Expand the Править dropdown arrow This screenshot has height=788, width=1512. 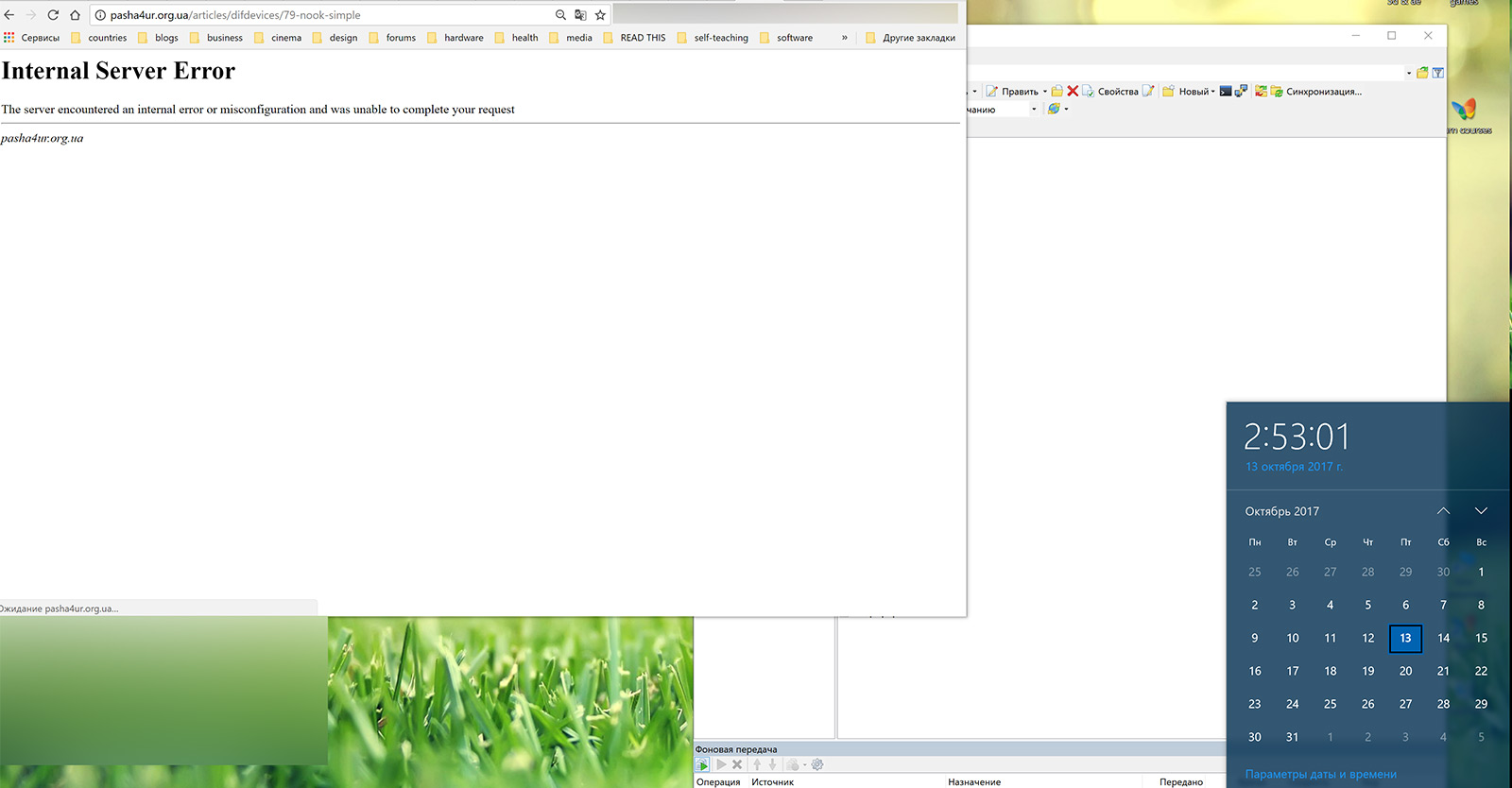click(1045, 92)
